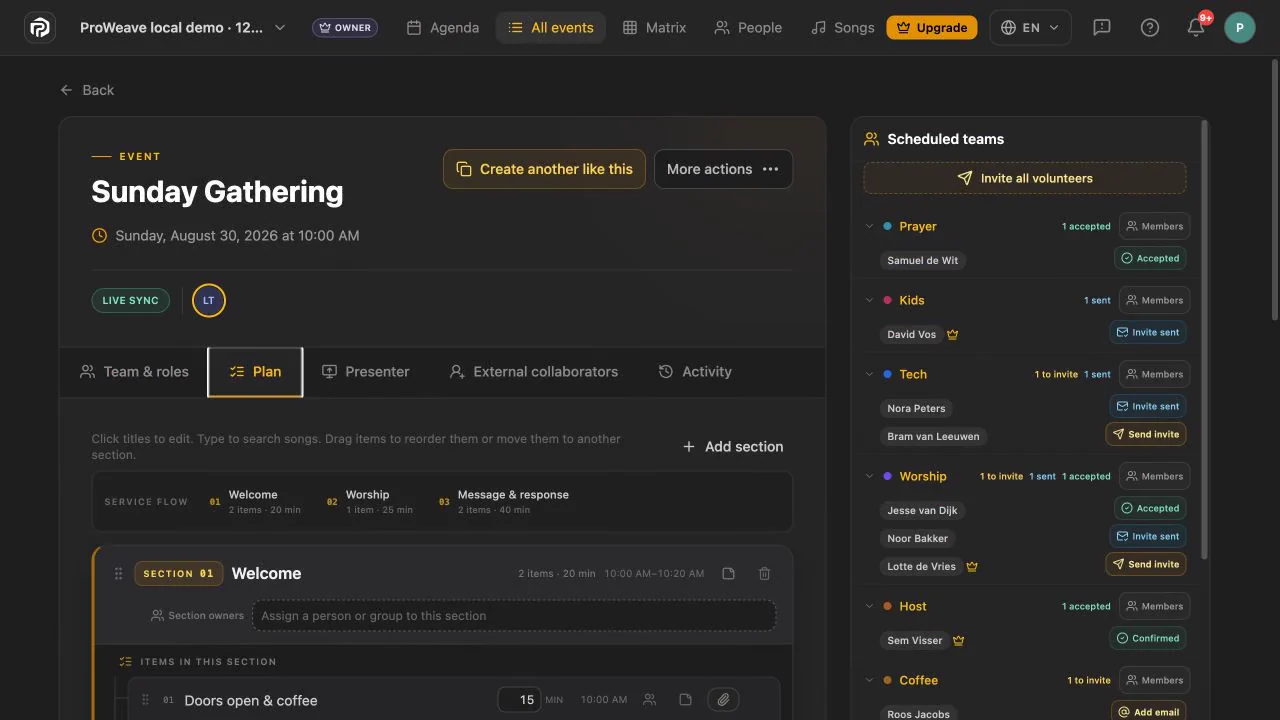
Task: Click the help question mark icon
Action: (1150, 28)
